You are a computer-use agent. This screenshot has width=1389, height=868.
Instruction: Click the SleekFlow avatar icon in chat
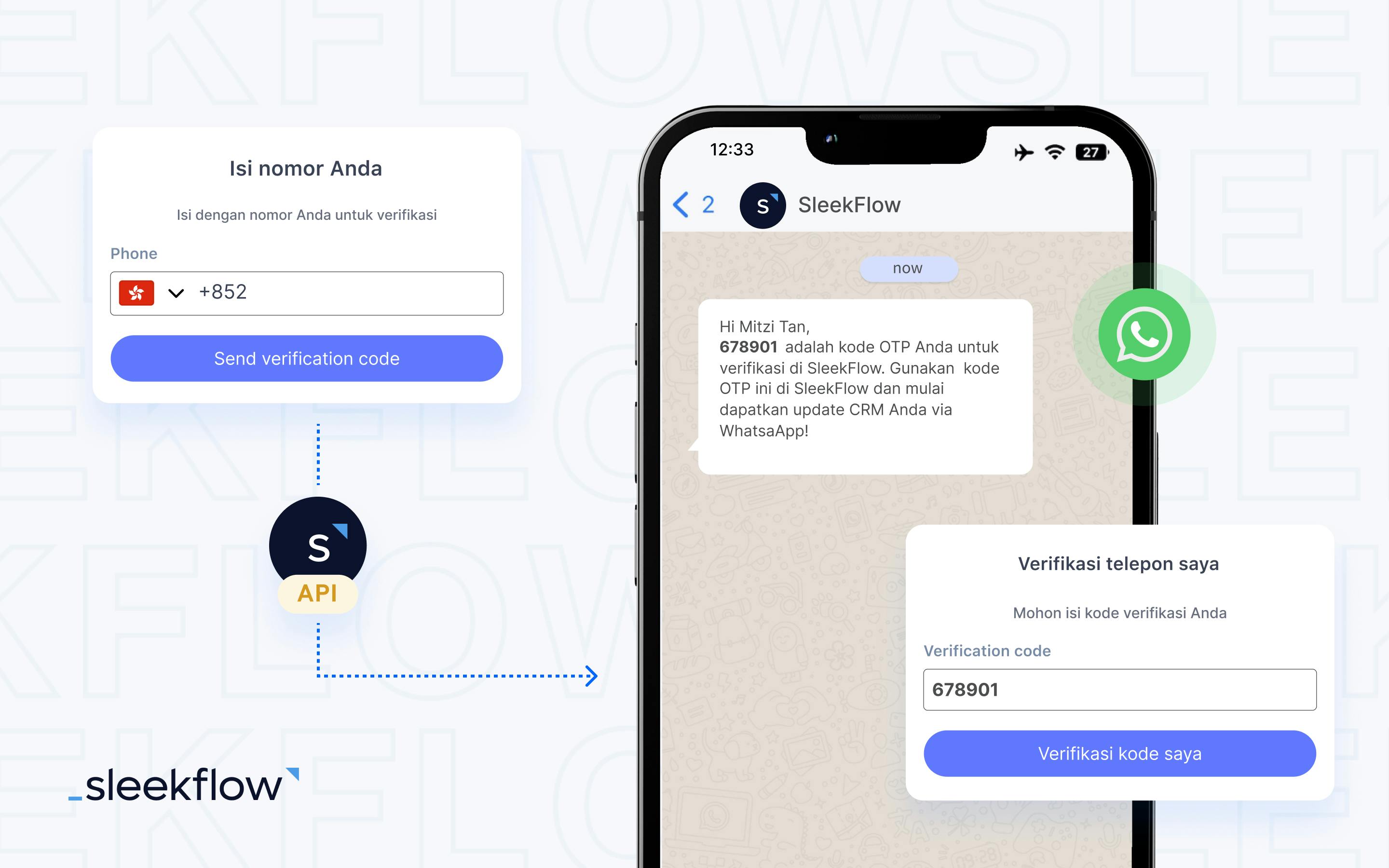[x=765, y=204]
